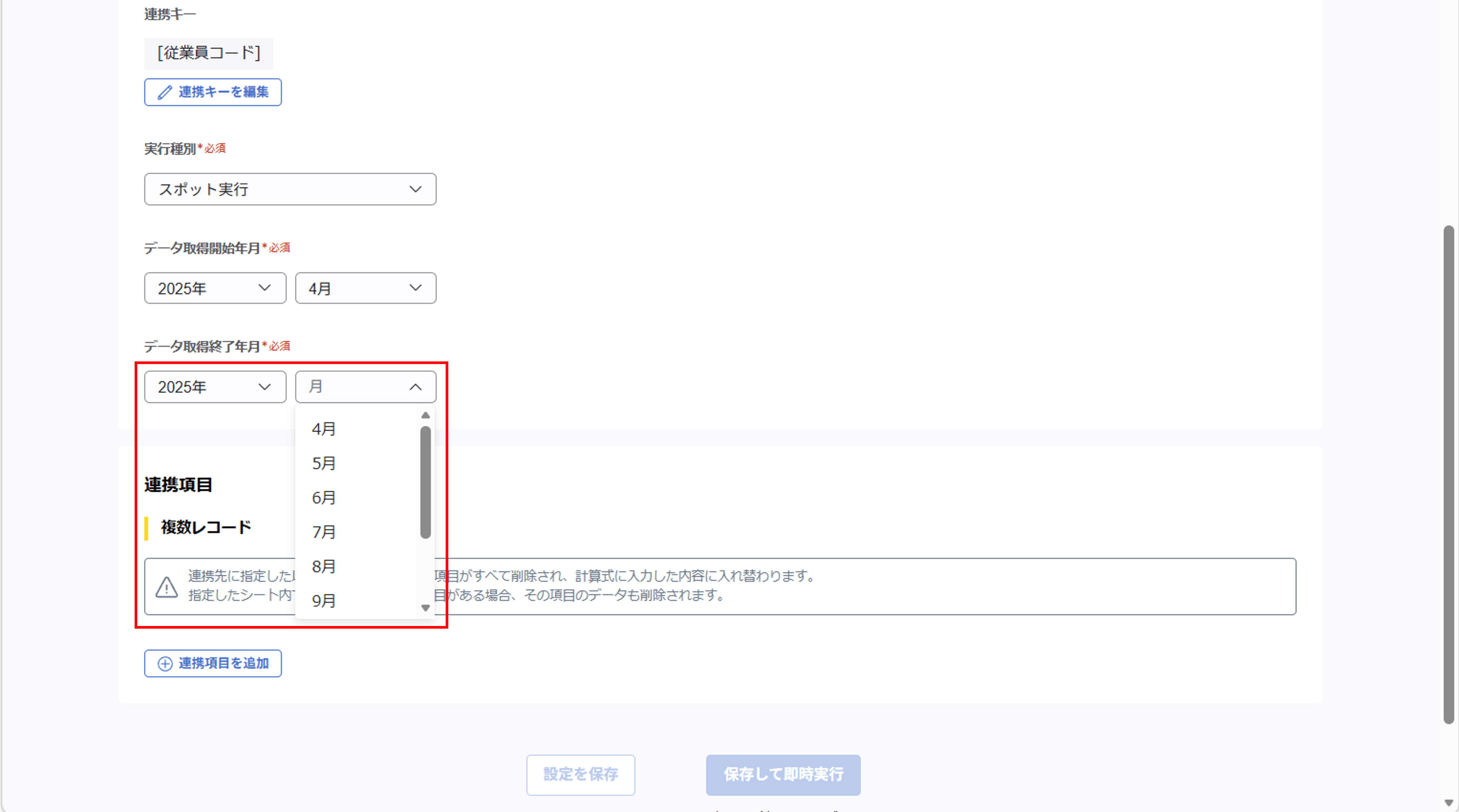Click the データ取得終了年月 label
This screenshot has width=1459, height=812.
coord(202,346)
